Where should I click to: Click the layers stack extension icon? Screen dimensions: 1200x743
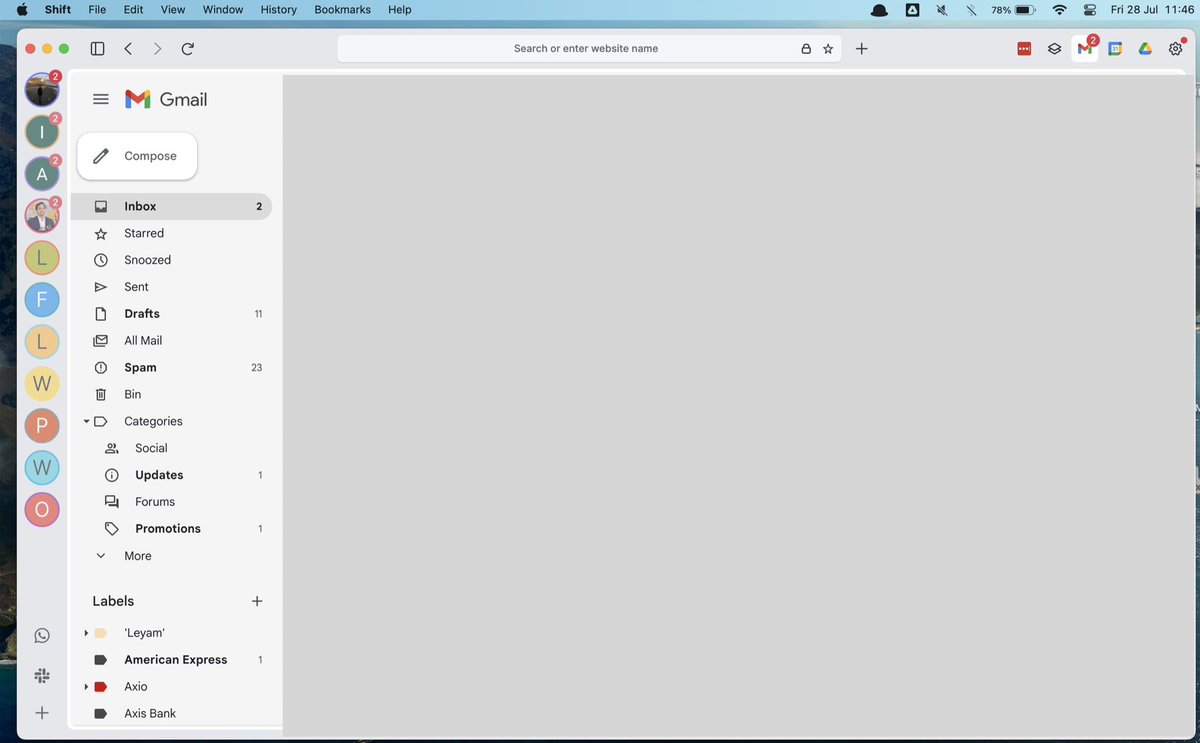pos(1054,48)
